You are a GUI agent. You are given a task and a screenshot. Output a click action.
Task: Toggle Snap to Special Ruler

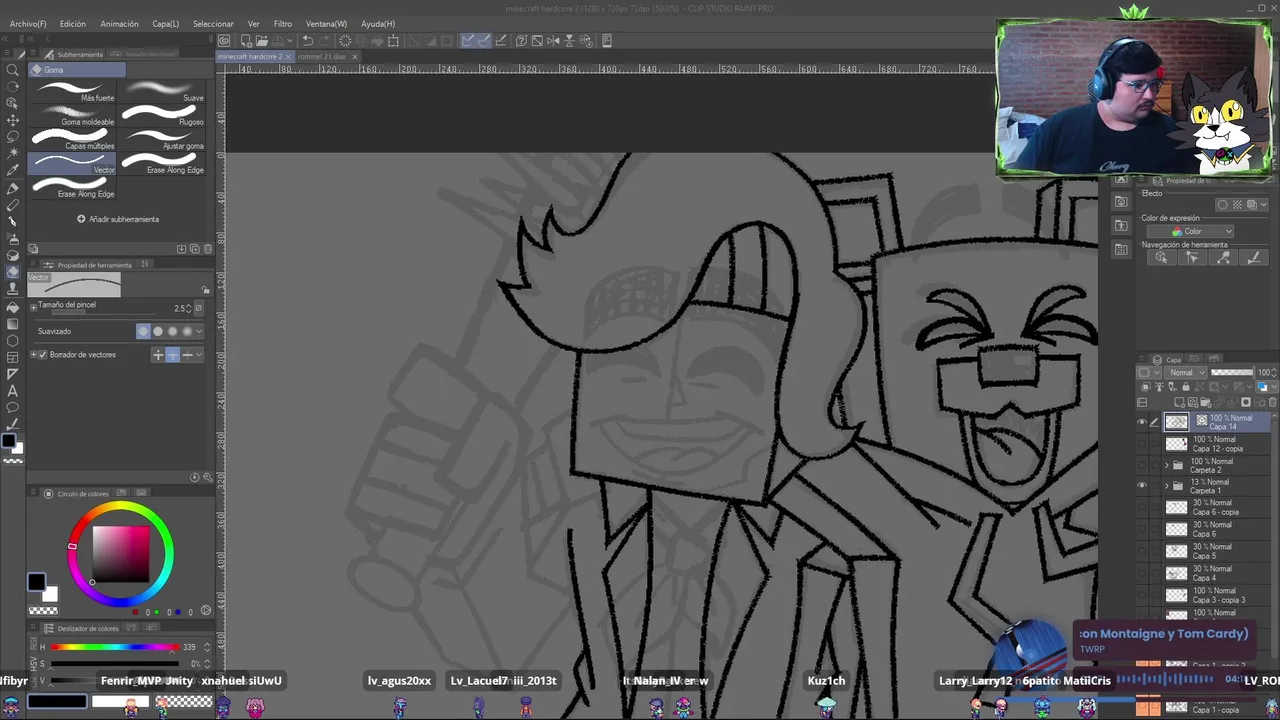[484, 41]
